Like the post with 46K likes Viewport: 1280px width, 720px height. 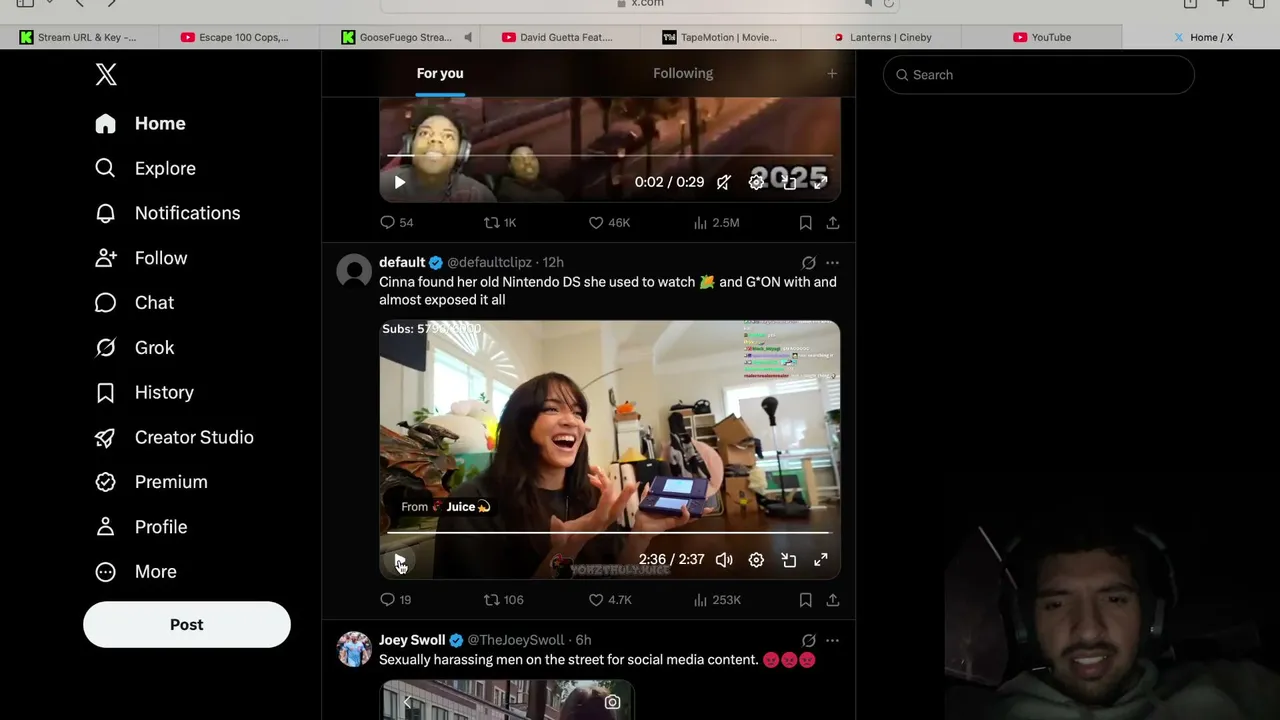[x=609, y=223]
